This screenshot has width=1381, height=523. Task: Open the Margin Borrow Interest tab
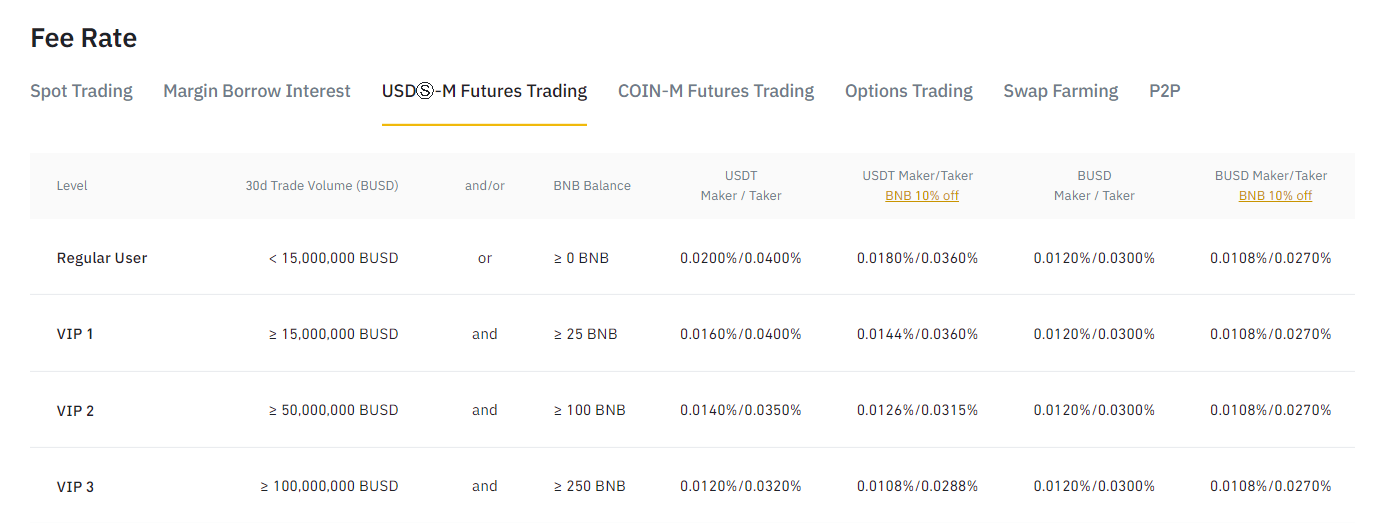(x=257, y=91)
